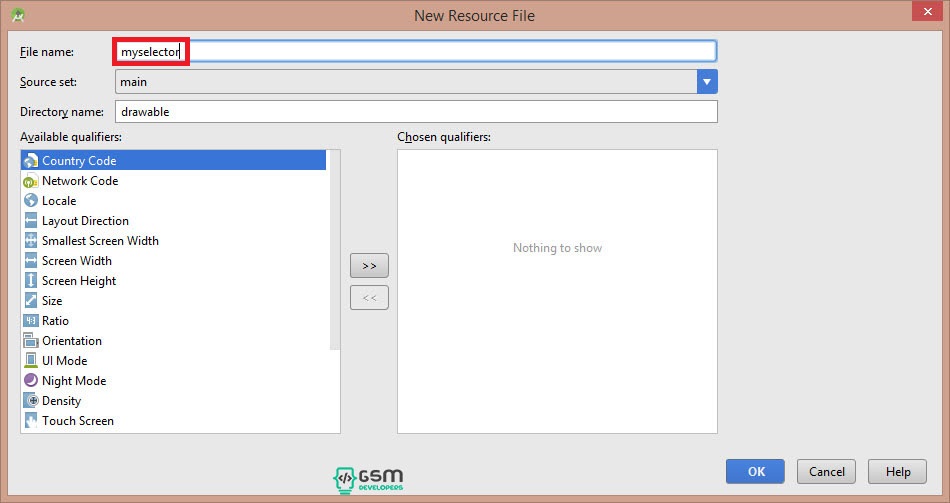Open the Source set dropdown arrow
Image resolution: width=950 pixels, height=503 pixels.
click(x=707, y=82)
